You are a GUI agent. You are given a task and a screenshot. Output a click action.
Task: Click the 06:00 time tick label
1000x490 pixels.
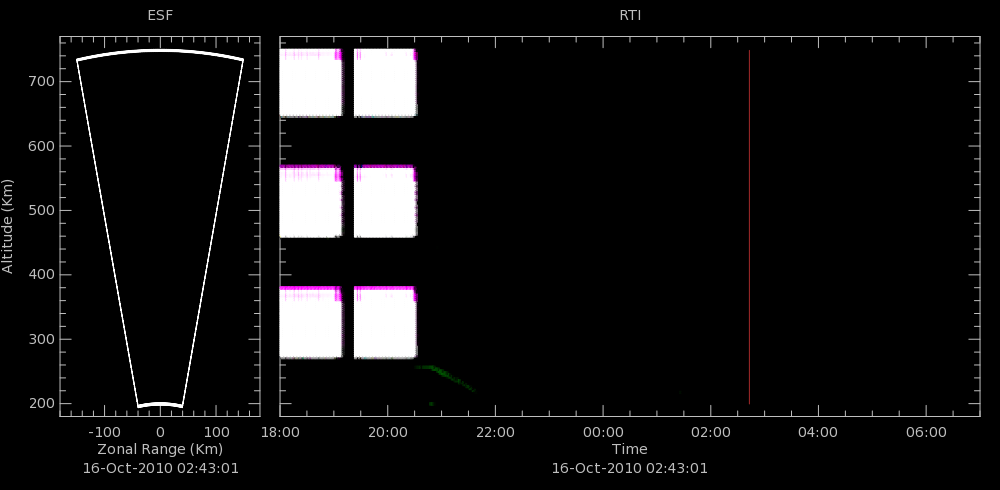[x=926, y=432]
